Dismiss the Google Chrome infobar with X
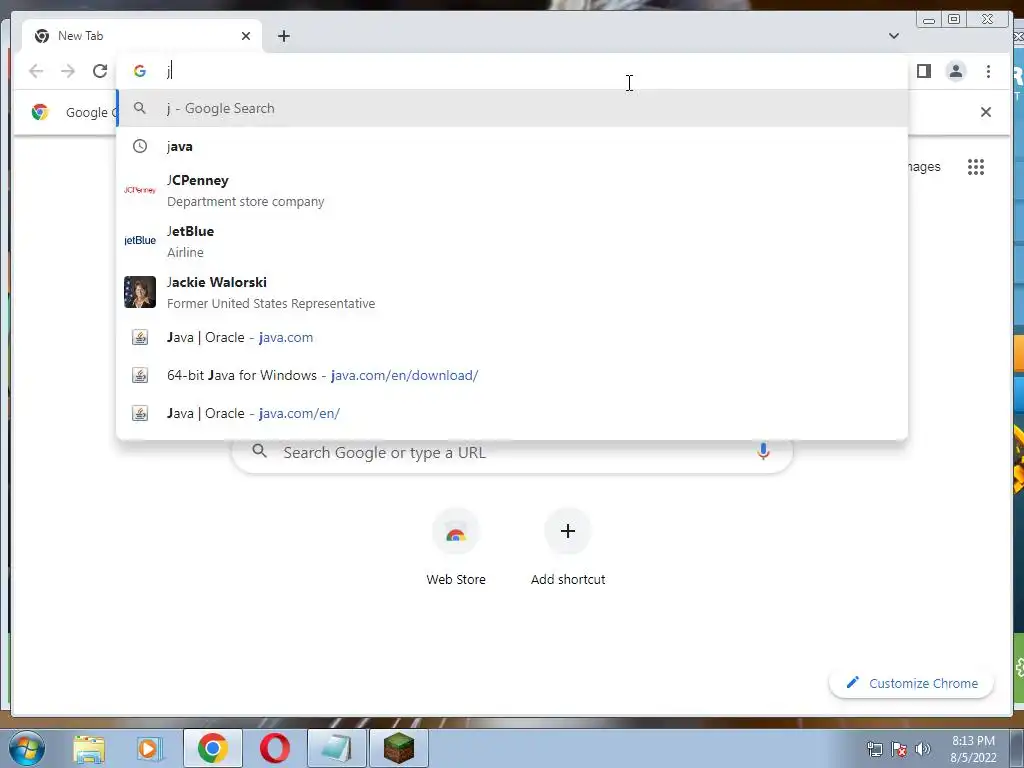The width and height of the screenshot is (1024, 768). [985, 112]
